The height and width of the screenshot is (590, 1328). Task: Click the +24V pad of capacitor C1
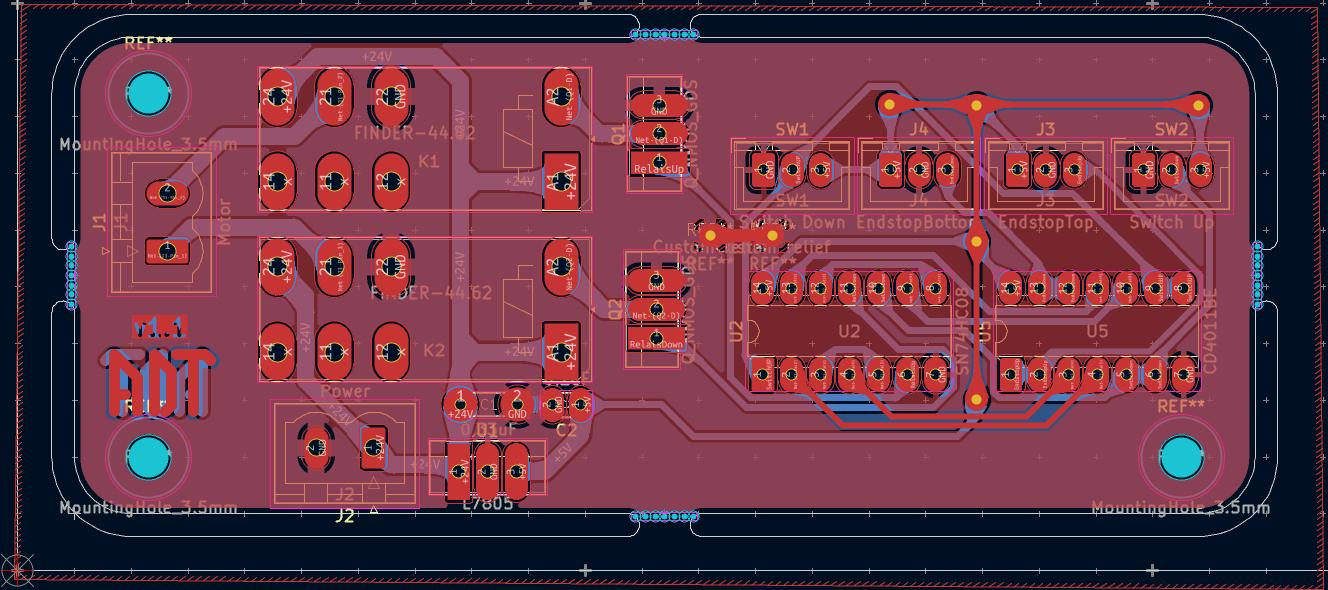pyautogui.click(x=459, y=404)
